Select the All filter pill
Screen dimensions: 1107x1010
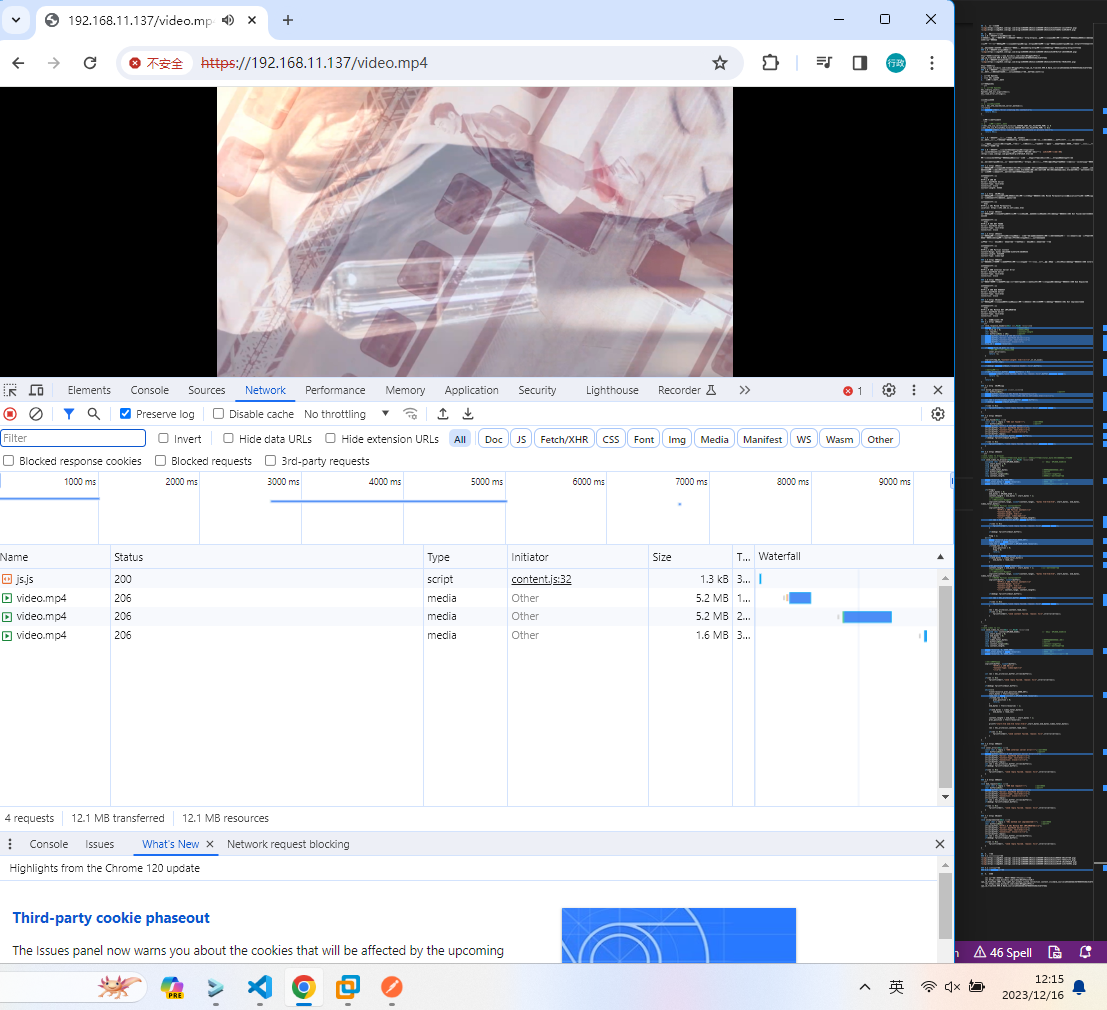[460, 439]
